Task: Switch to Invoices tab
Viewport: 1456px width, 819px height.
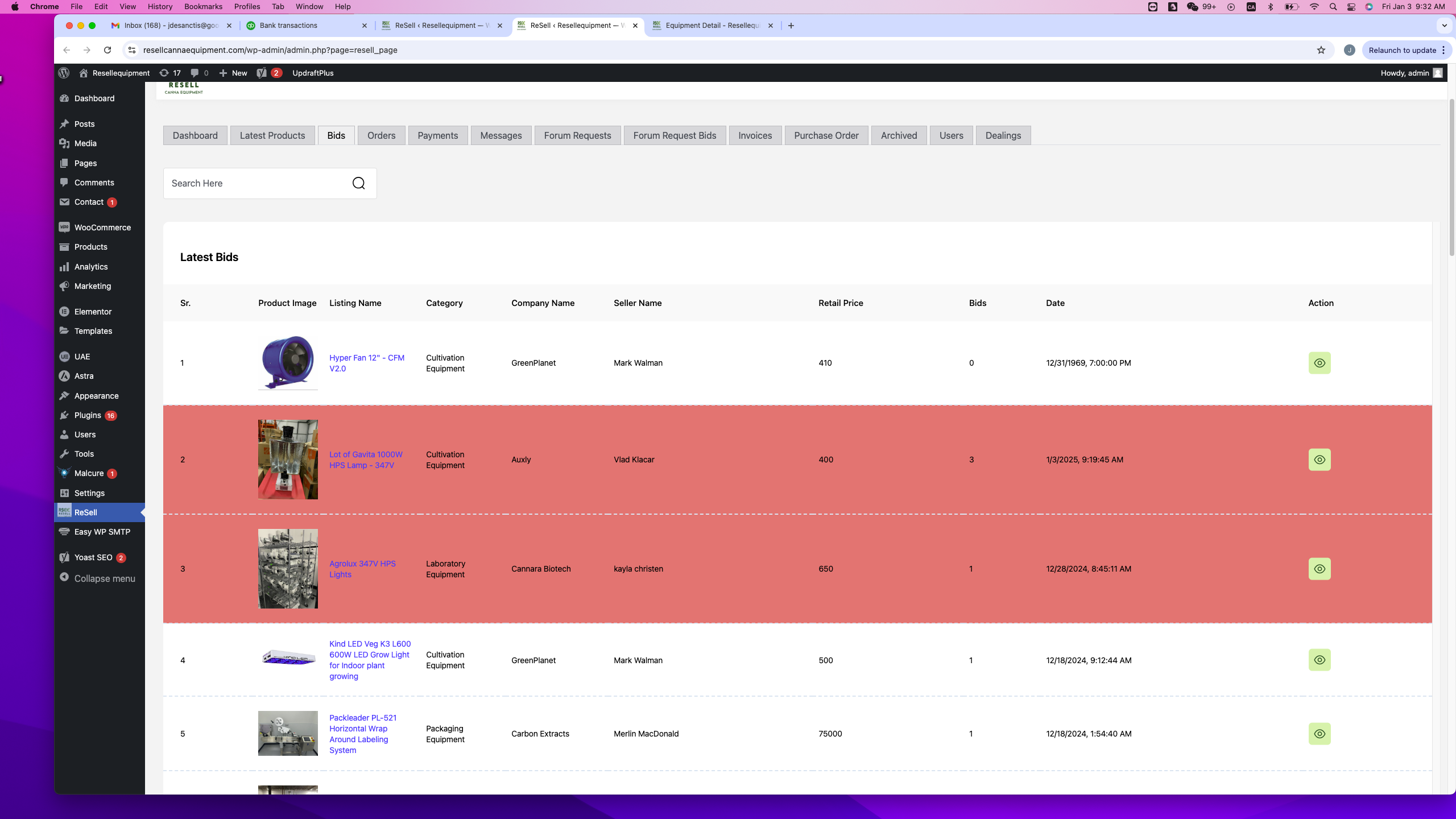Action: 755,135
